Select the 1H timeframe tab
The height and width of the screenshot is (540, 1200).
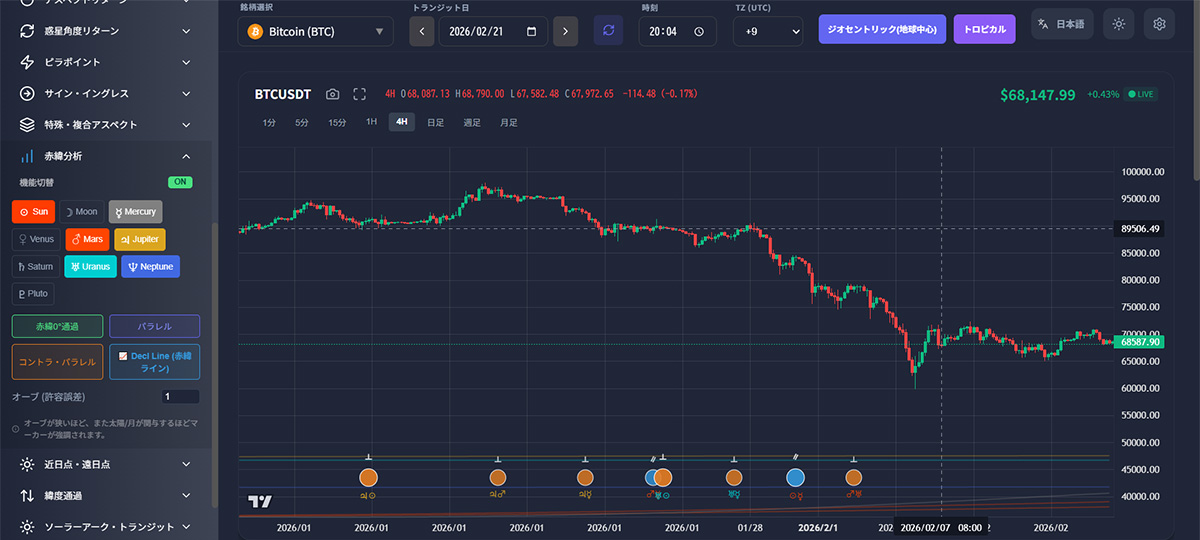coord(371,123)
